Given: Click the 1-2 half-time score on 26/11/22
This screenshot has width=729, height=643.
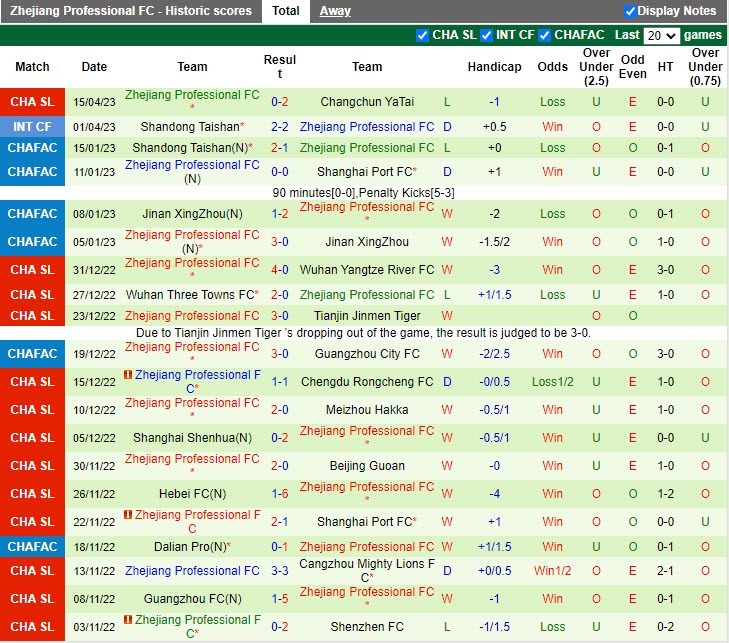Looking at the screenshot, I should coord(665,494).
